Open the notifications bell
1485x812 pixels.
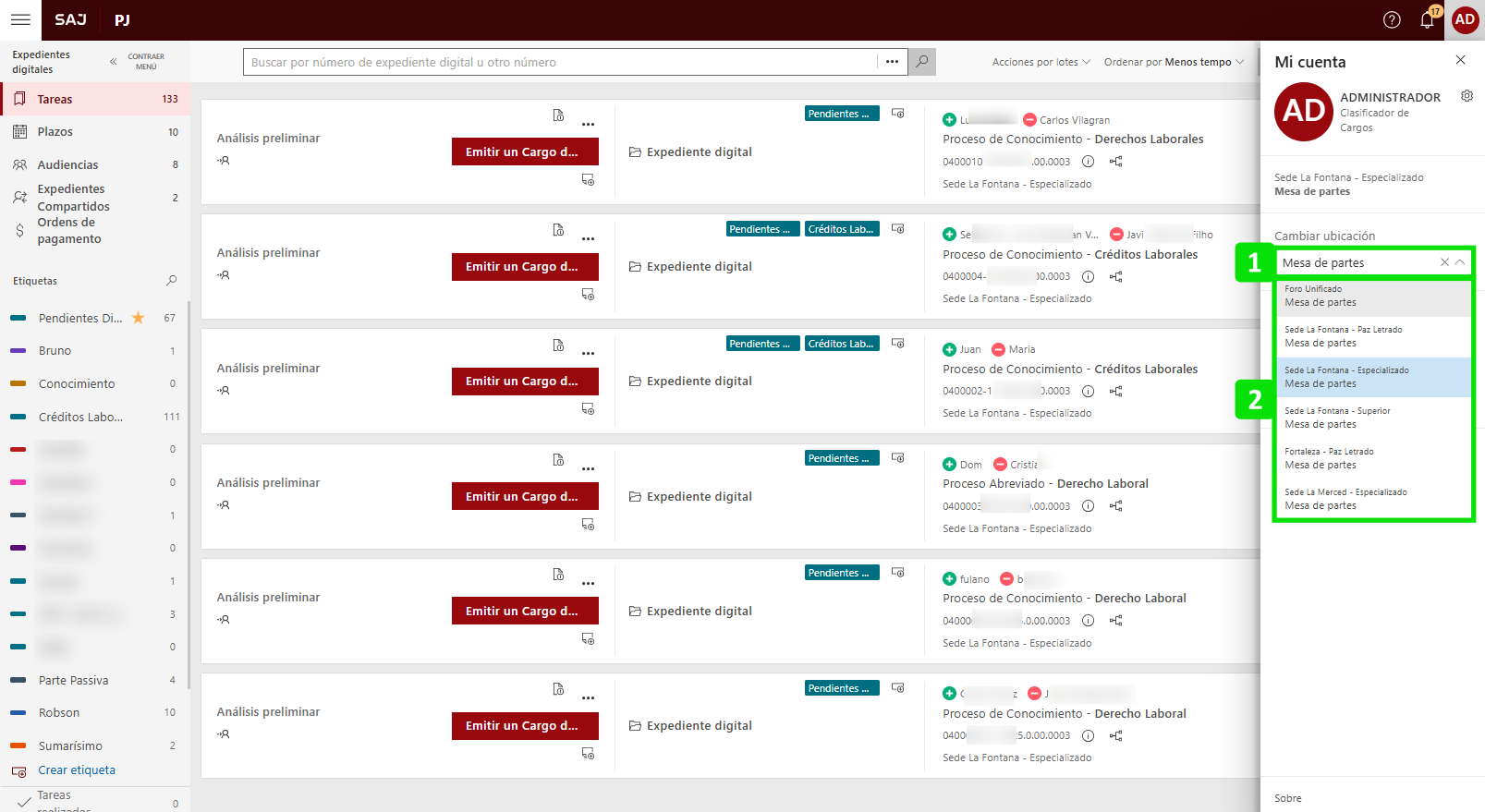(x=1427, y=20)
